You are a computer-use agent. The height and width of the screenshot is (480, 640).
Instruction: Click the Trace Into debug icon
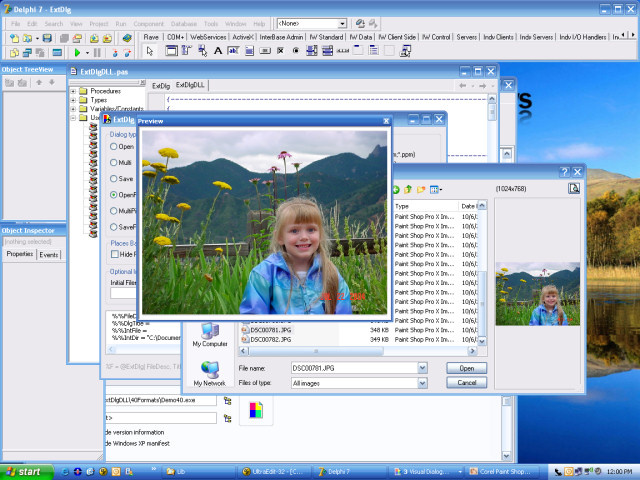[x=115, y=52]
